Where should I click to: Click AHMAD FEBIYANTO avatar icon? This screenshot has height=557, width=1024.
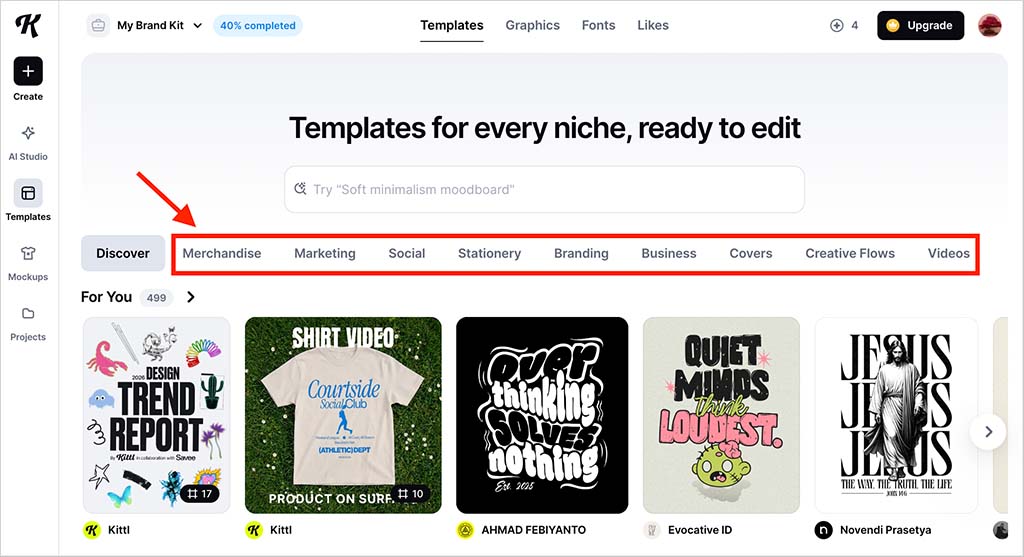[465, 530]
